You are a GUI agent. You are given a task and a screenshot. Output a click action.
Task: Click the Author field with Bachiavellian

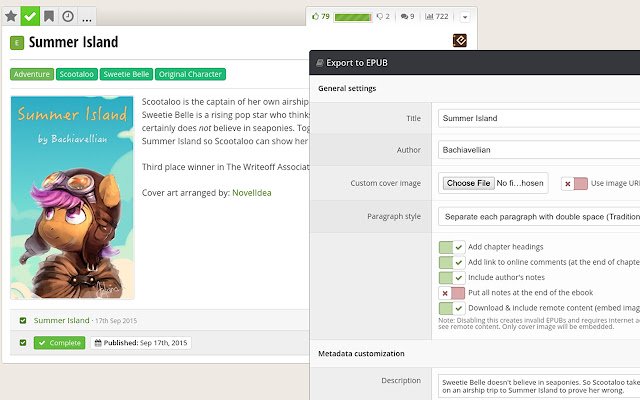click(x=539, y=150)
